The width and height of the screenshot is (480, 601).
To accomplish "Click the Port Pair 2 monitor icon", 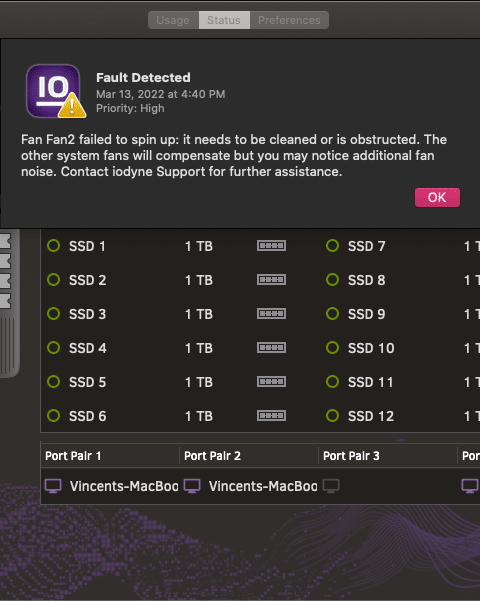I will (x=192, y=486).
